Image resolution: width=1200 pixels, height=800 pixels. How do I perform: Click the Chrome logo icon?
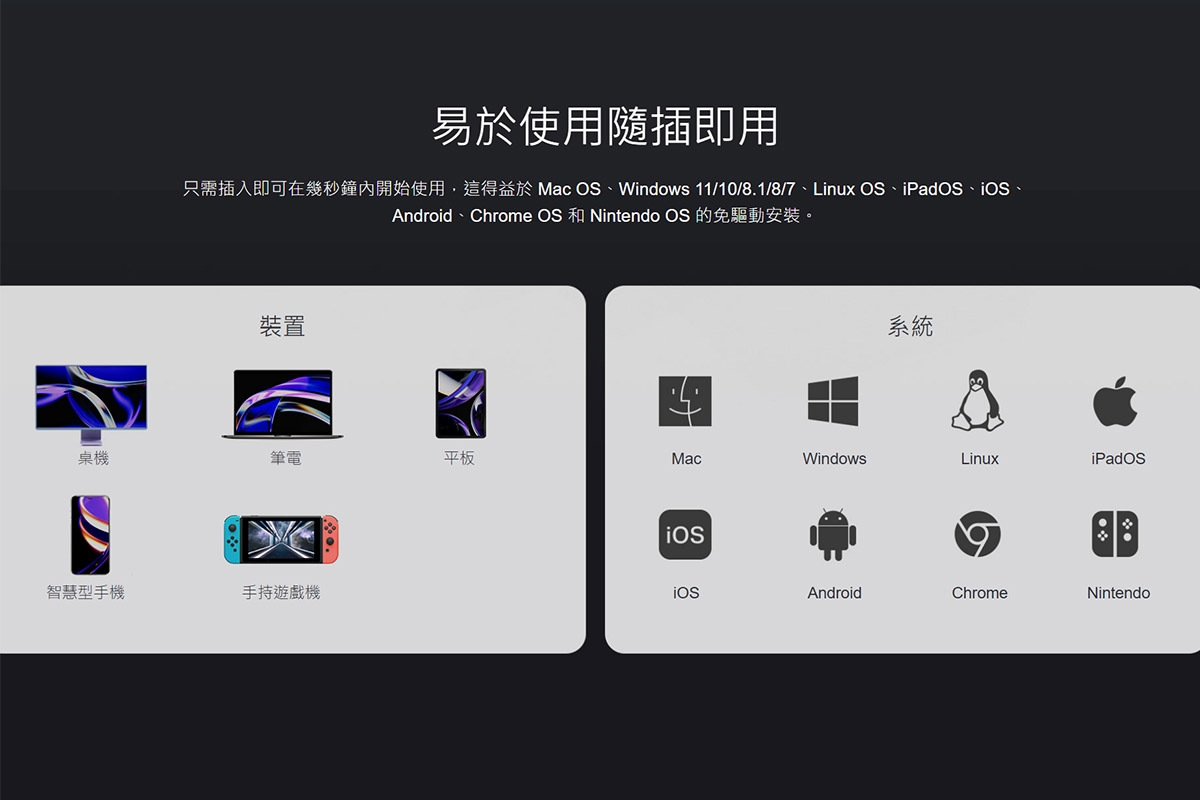pos(978,534)
